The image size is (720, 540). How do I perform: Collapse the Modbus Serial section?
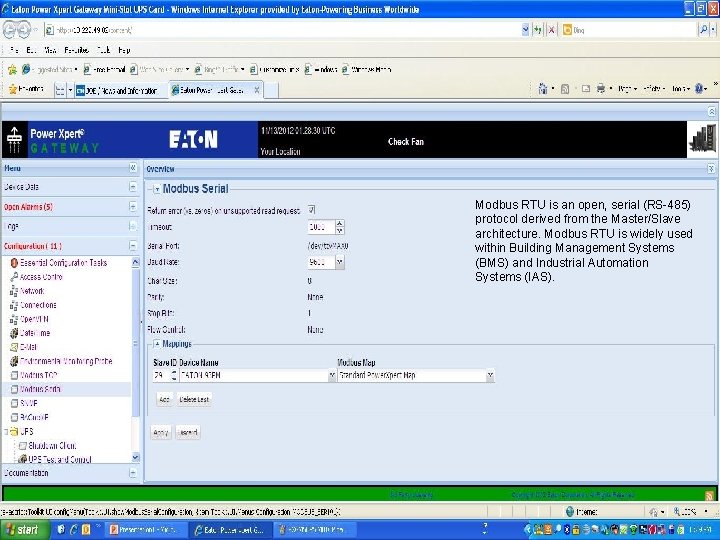point(157,189)
